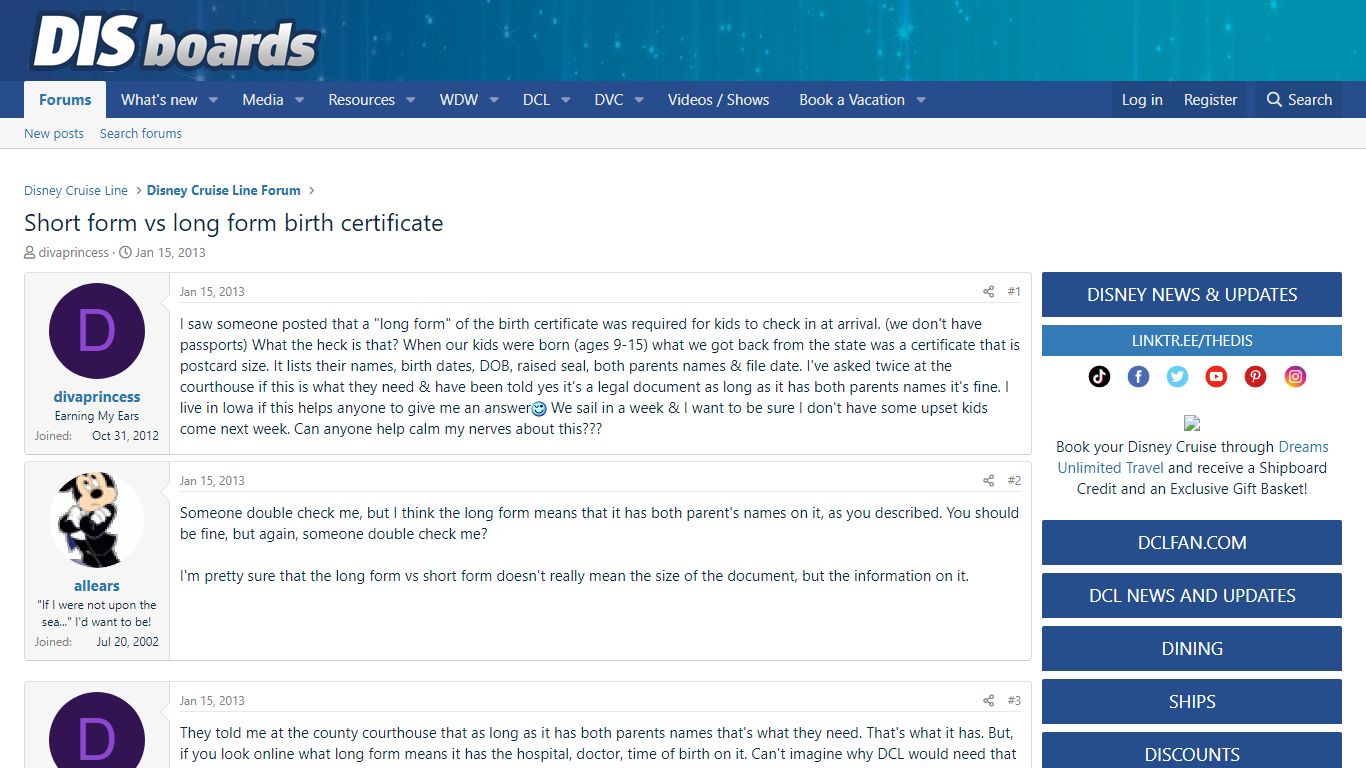Screen dimensions: 1366x768
Task: Open allears avatar image
Action: point(97,520)
